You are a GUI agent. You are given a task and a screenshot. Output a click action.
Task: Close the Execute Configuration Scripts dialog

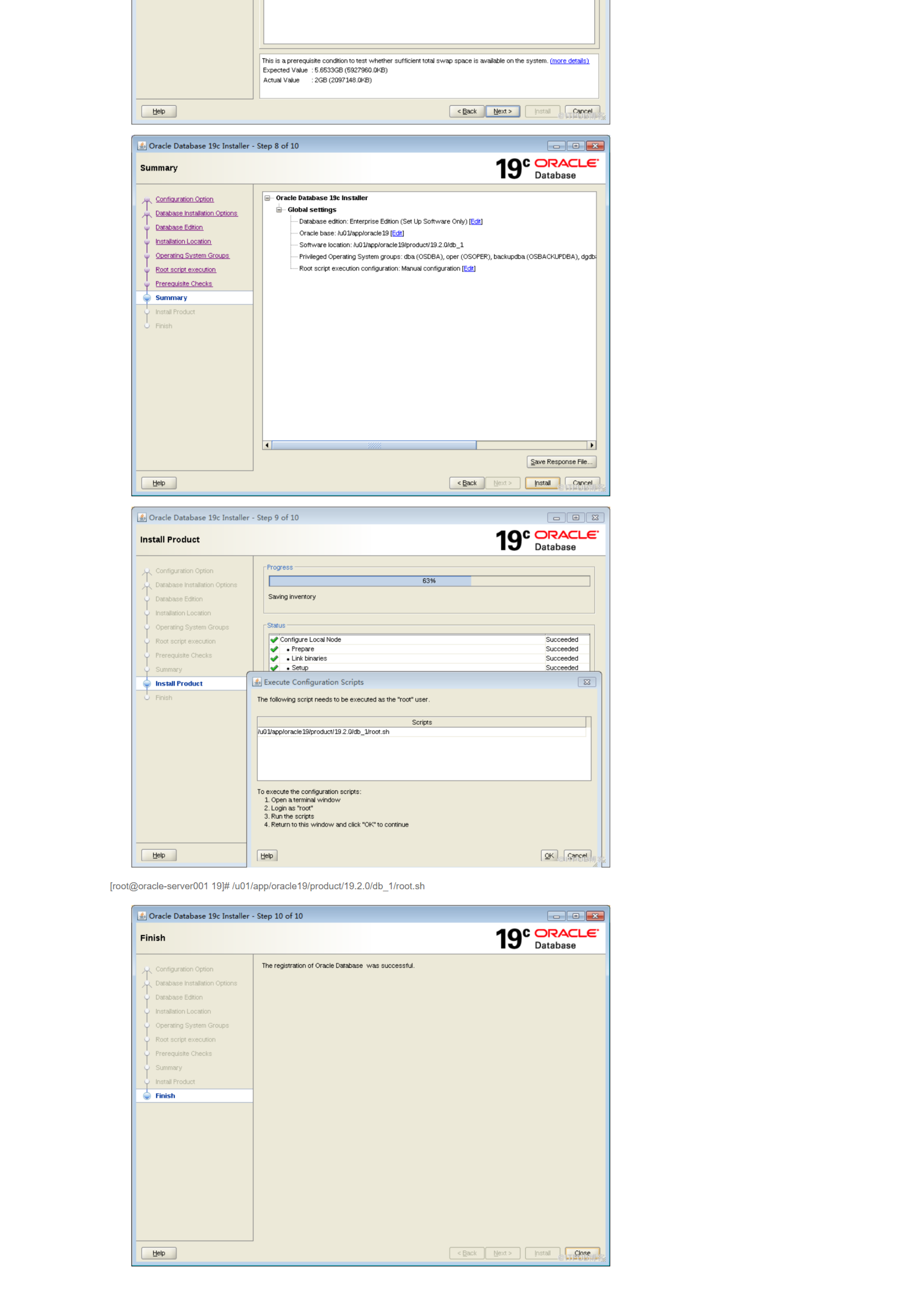pos(587,682)
